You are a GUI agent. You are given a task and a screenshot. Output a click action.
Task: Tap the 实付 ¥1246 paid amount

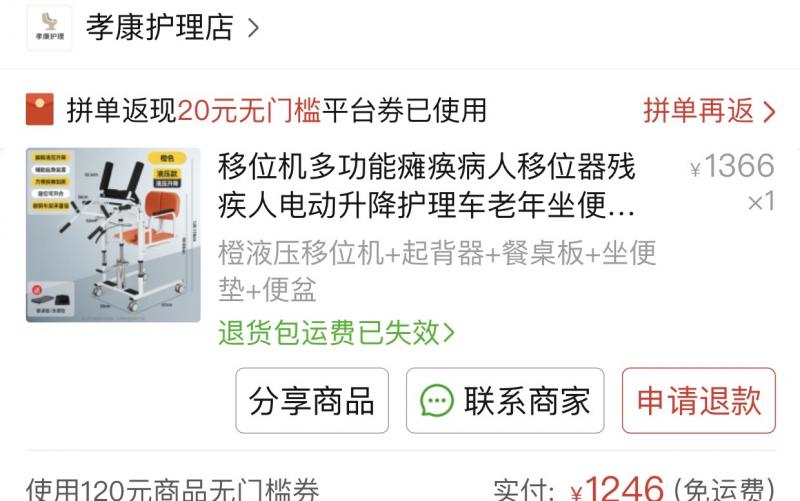click(634, 489)
